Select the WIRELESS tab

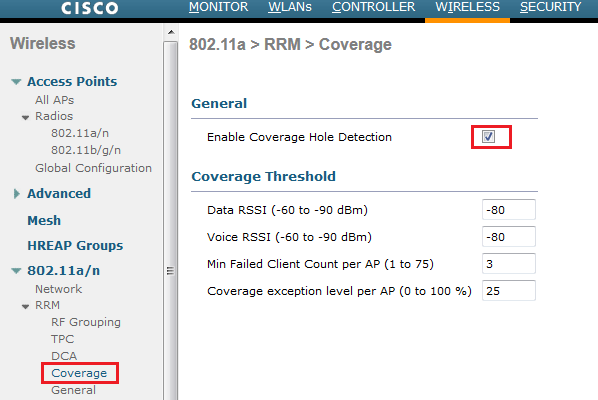[x=468, y=7]
